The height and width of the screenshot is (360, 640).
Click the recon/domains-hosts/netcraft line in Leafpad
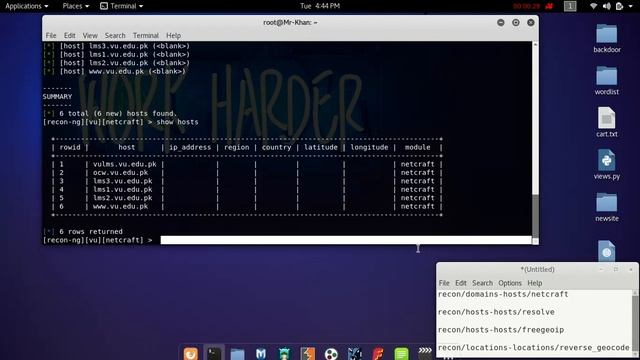(503, 294)
